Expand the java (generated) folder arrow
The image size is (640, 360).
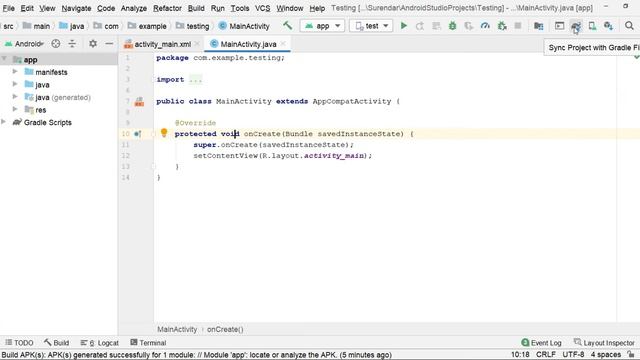[15, 97]
